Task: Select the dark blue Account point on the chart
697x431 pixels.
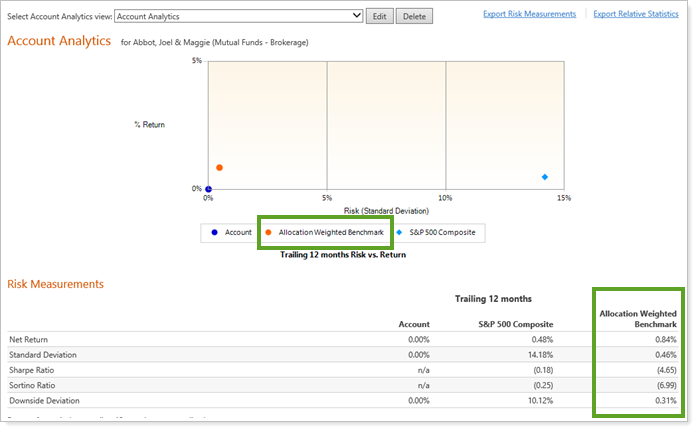Action: point(208,188)
